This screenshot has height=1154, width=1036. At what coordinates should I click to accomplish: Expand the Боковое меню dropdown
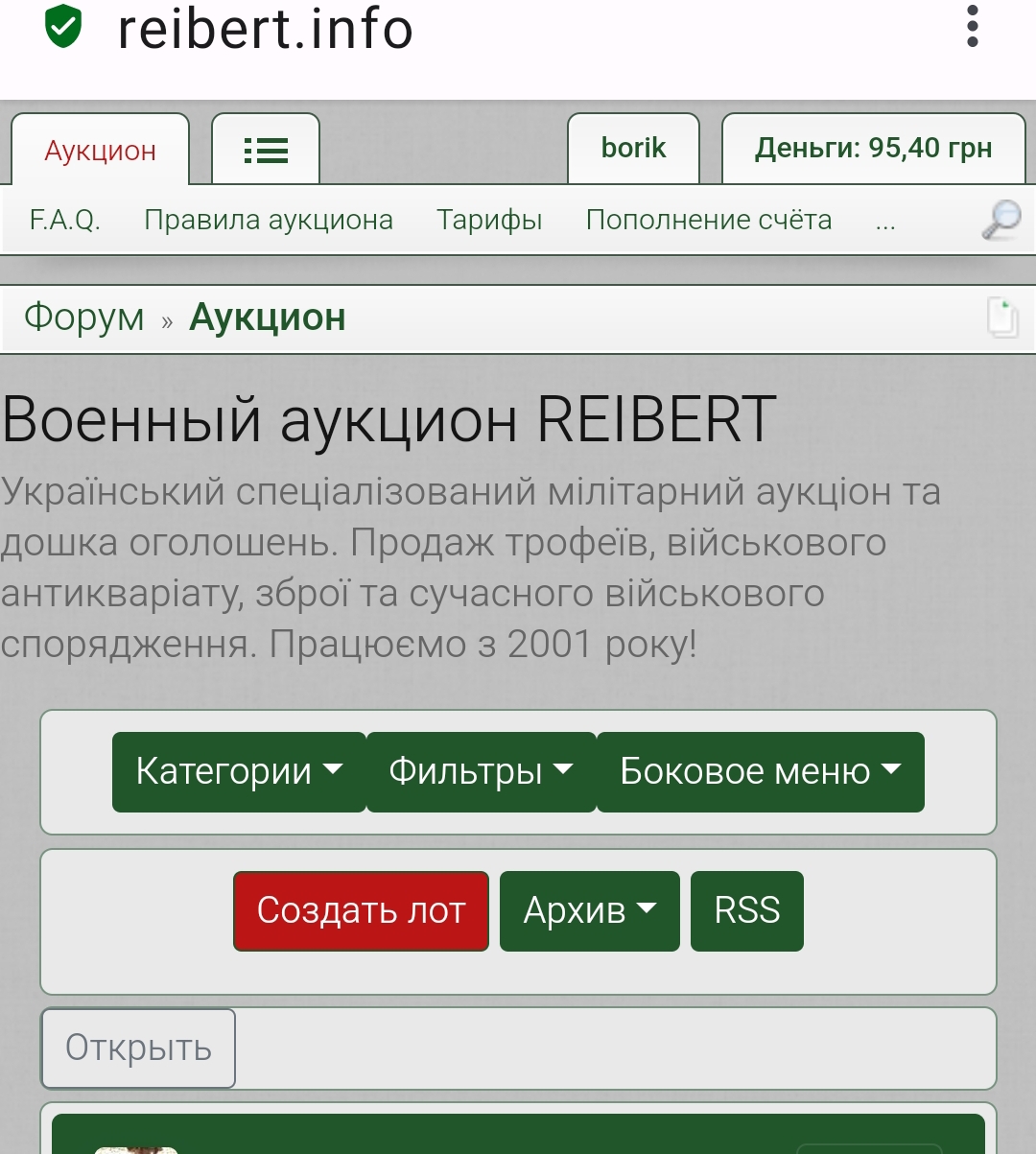(x=760, y=771)
